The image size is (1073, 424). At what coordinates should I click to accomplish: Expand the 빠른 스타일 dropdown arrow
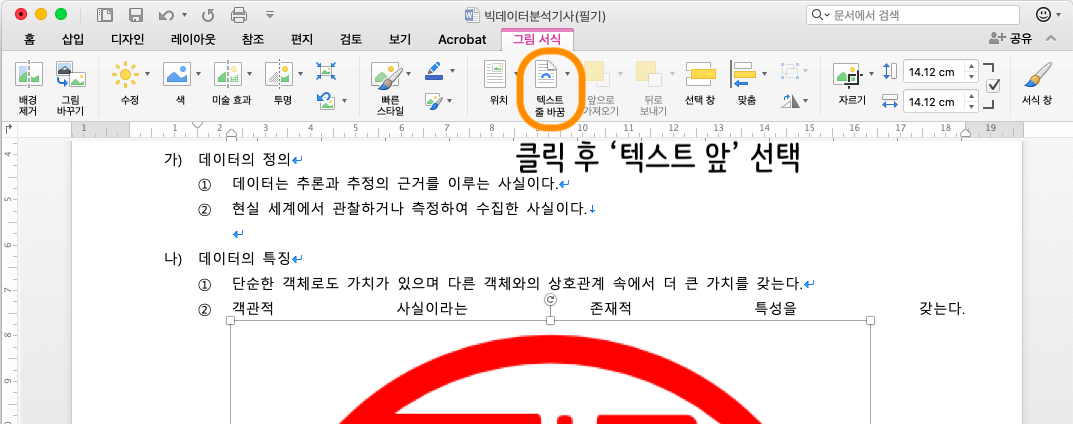pos(409,74)
